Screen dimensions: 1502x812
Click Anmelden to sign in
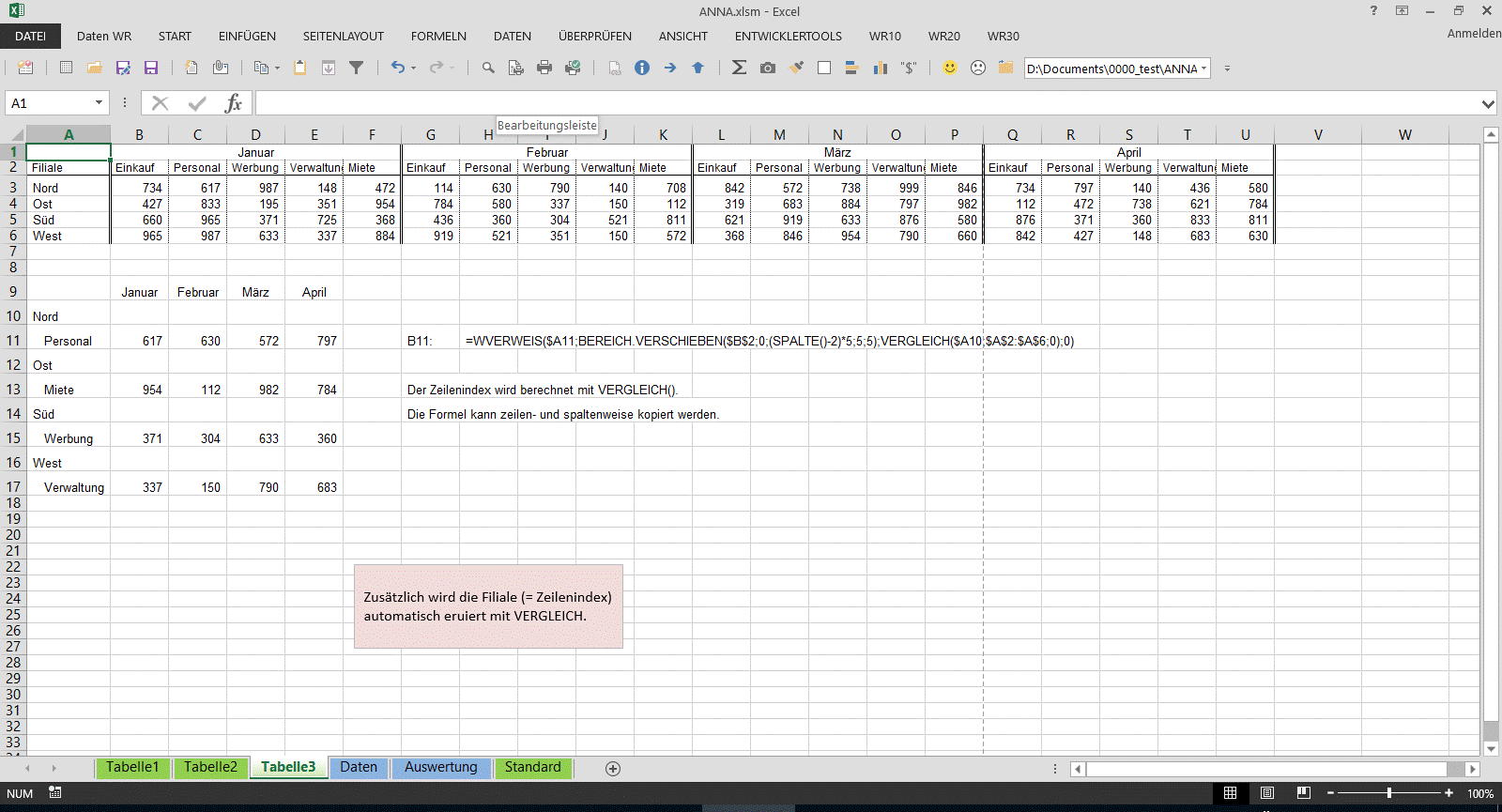coord(1473,33)
